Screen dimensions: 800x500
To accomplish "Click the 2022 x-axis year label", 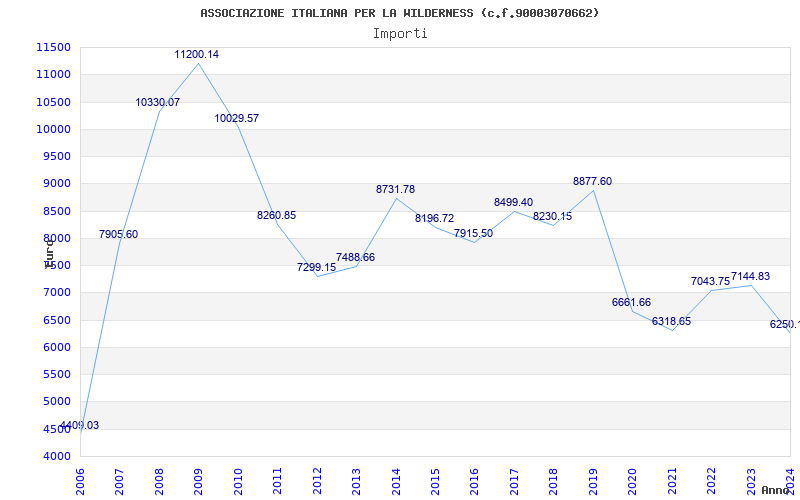I will coord(711,482).
